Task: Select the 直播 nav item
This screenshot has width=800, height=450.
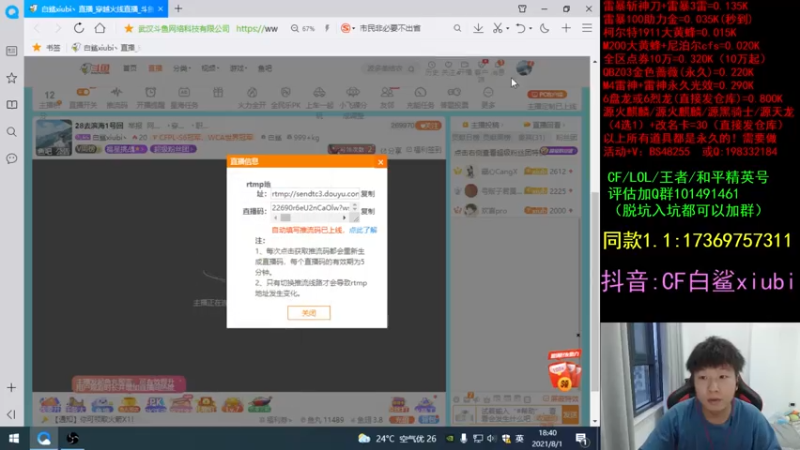Action: (155, 68)
